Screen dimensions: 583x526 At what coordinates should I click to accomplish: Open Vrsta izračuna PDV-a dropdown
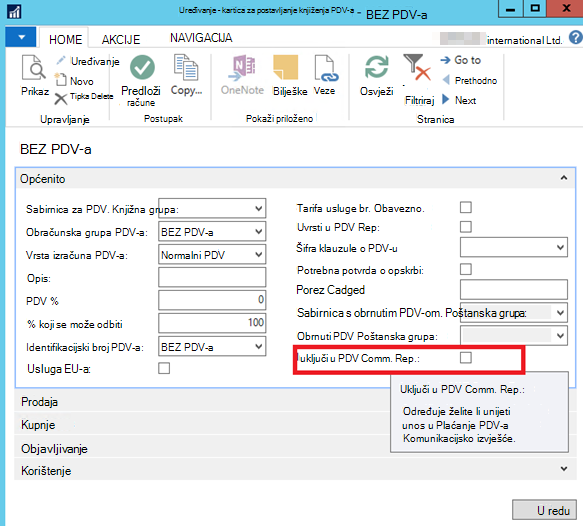pos(212,255)
